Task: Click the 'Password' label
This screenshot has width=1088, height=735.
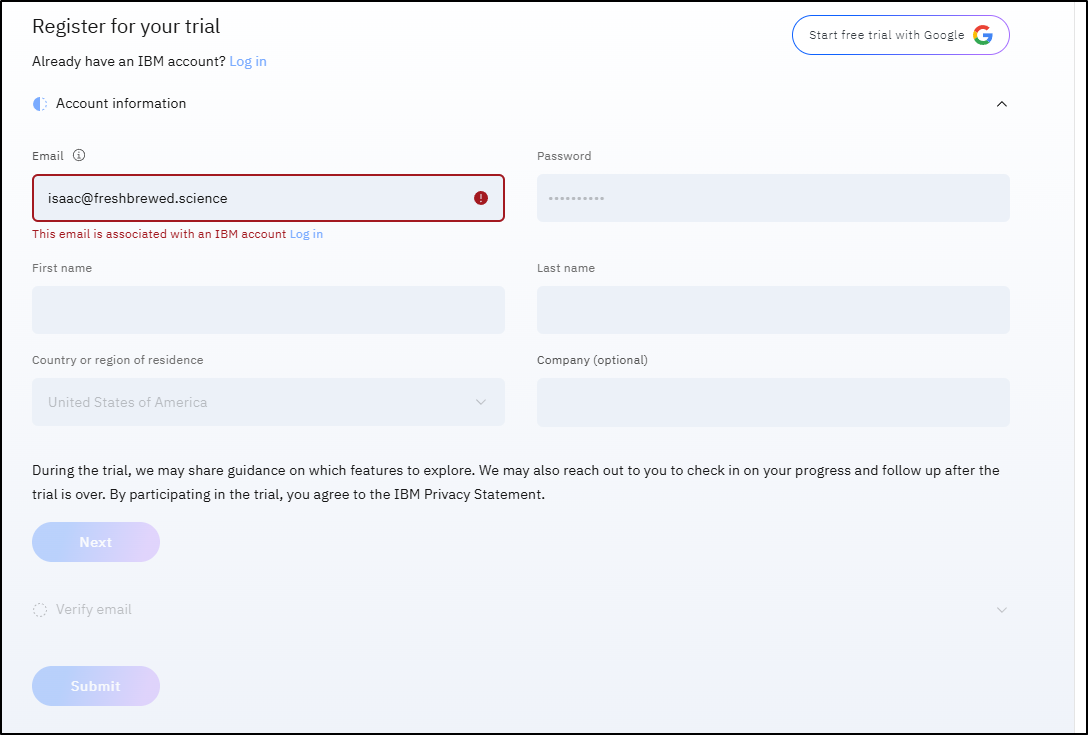Action: click(x=564, y=156)
